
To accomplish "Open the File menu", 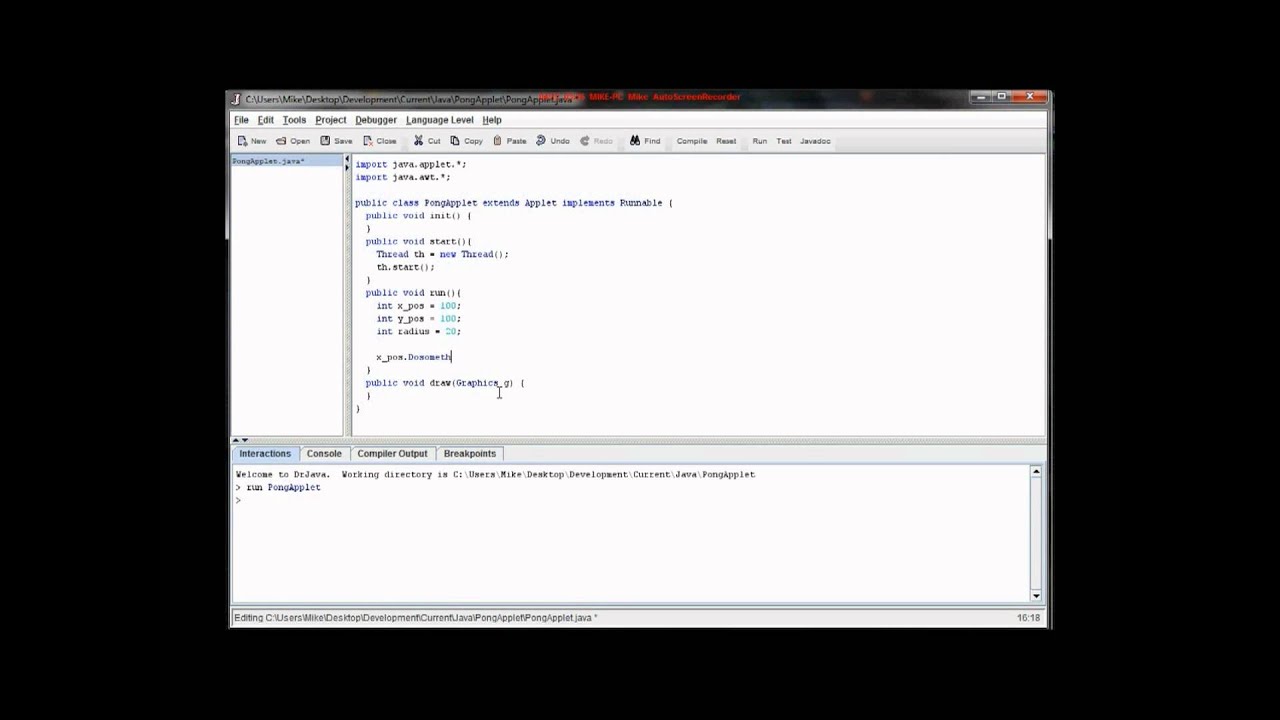I will click(x=241, y=120).
